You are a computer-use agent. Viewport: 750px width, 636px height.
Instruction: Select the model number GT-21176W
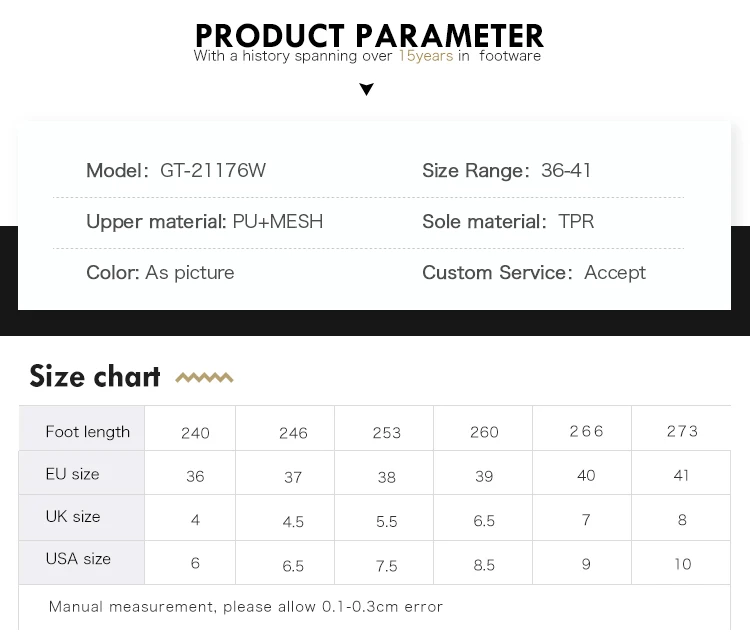coord(213,171)
